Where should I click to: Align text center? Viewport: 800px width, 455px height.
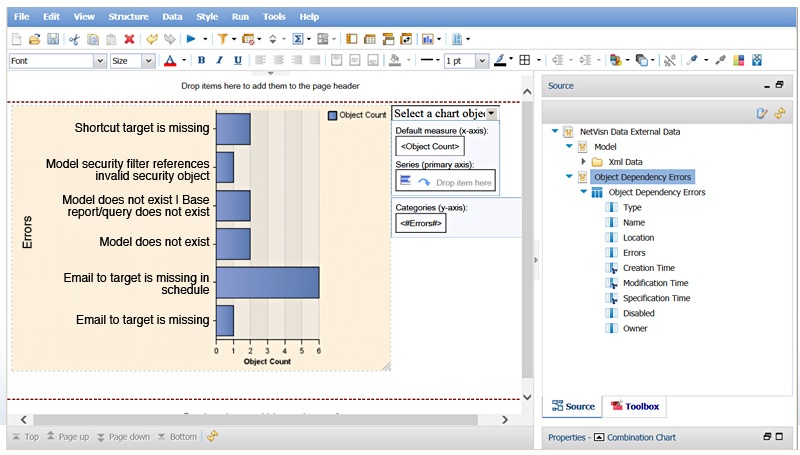[x=279, y=61]
